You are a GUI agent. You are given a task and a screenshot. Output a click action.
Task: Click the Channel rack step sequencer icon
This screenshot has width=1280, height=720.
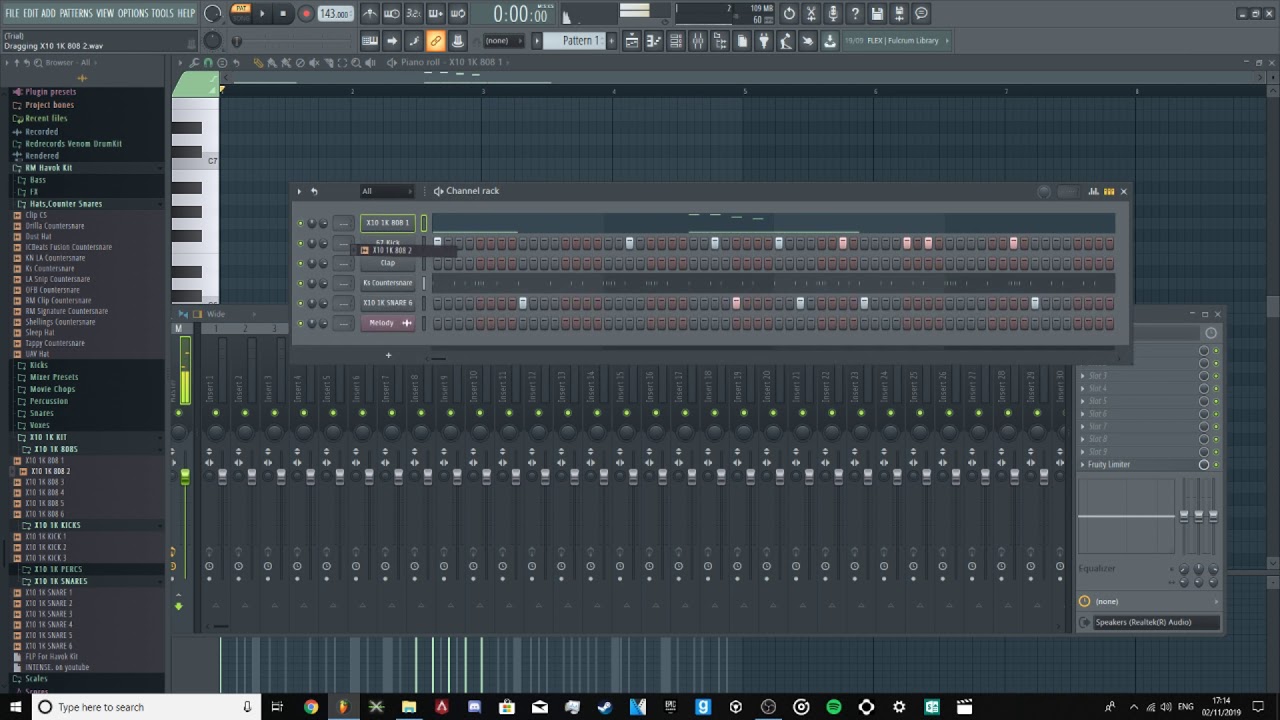coord(1109,191)
